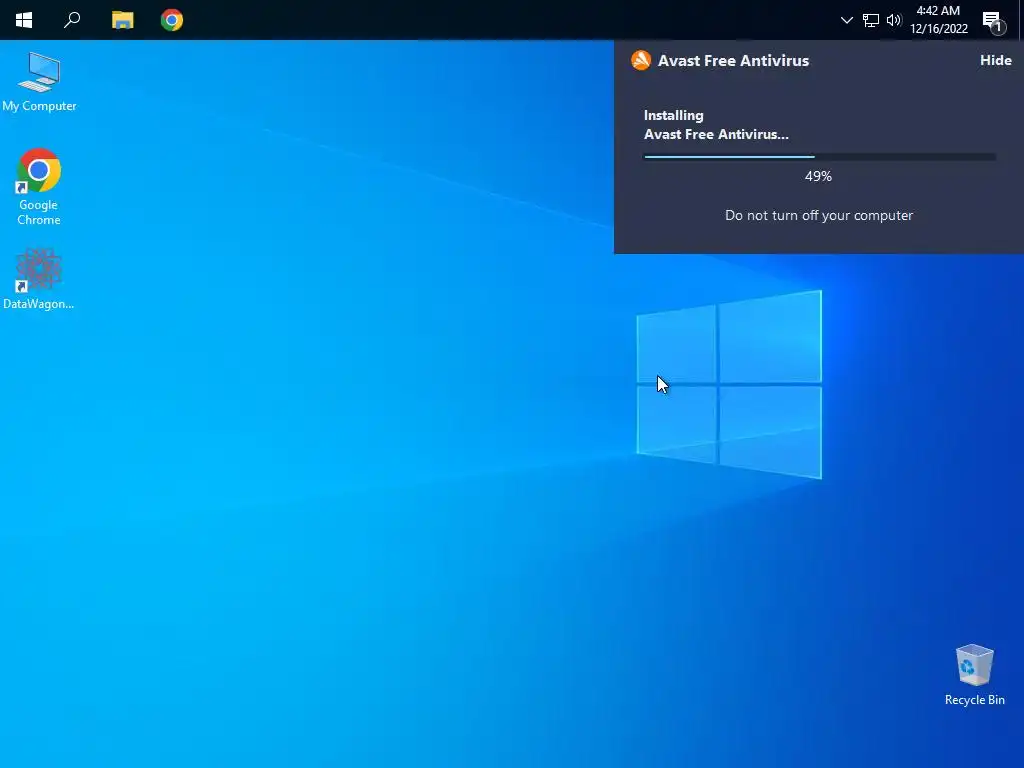Image resolution: width=1024 pixels, height=768 pixels.
Task: Click the Avast installation progress bar
Action: pyautogui.click(x=820, y=157)
